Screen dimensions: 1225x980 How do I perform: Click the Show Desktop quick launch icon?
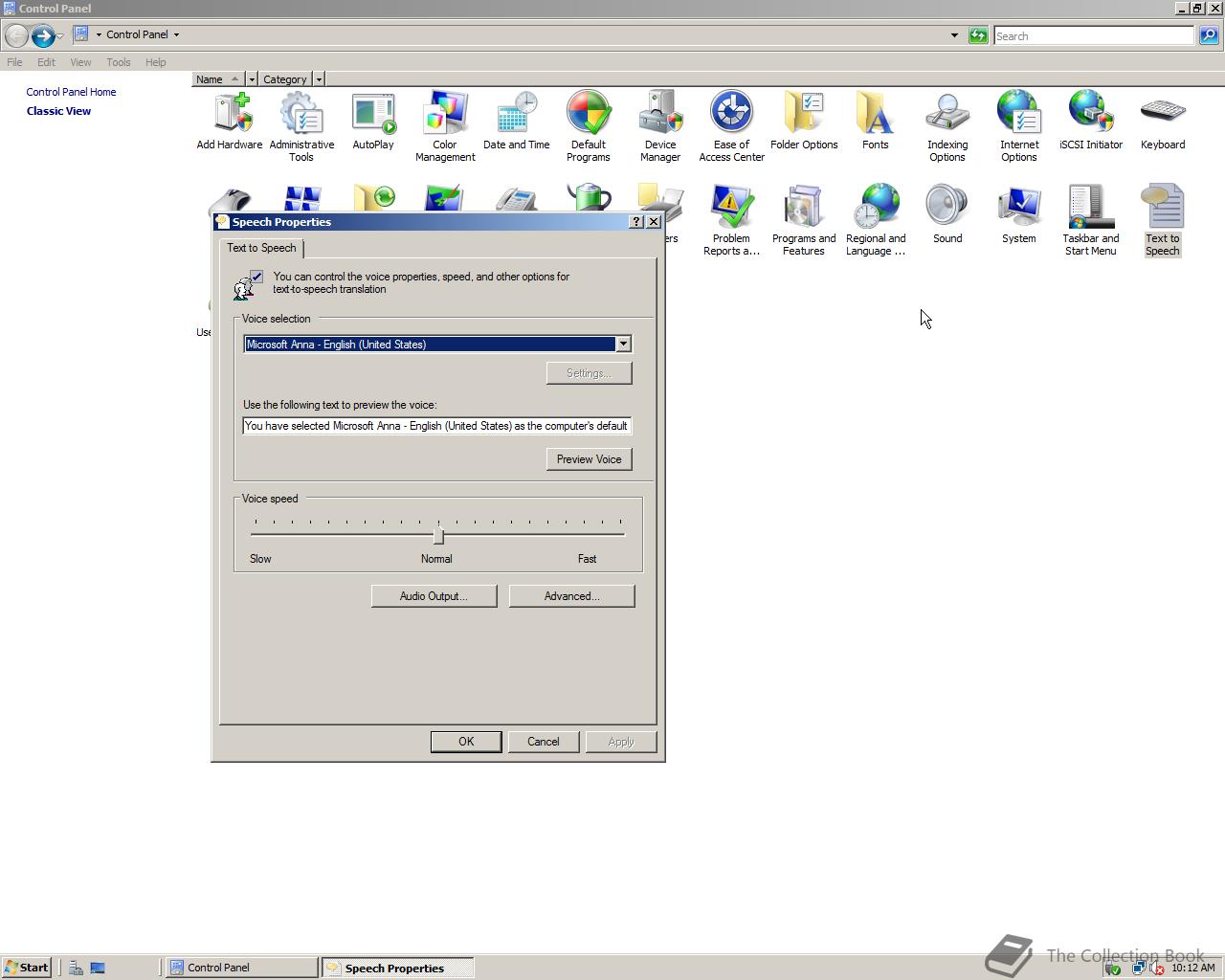98,968
